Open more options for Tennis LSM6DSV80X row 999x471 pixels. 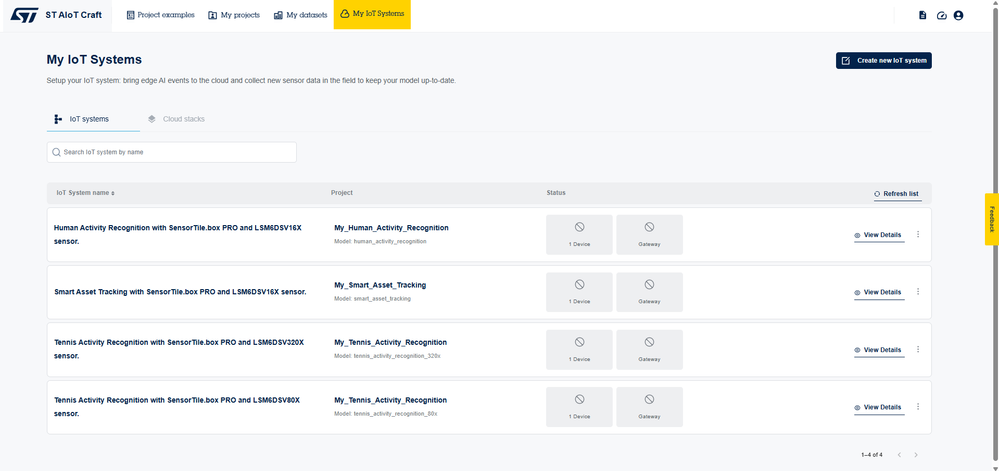pos(918,407)
